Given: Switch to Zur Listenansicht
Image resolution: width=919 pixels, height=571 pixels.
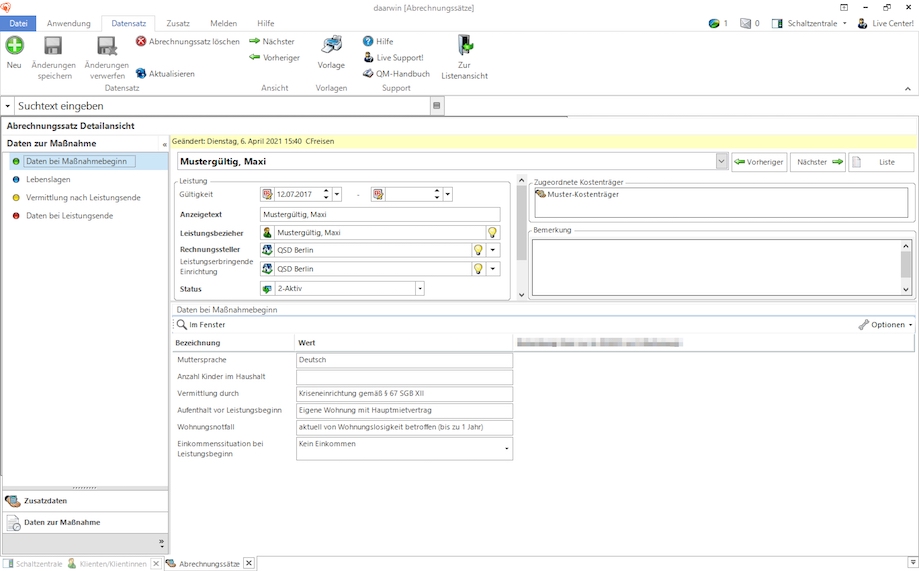Looking at the screenshot, I should (x=464, y=57).
